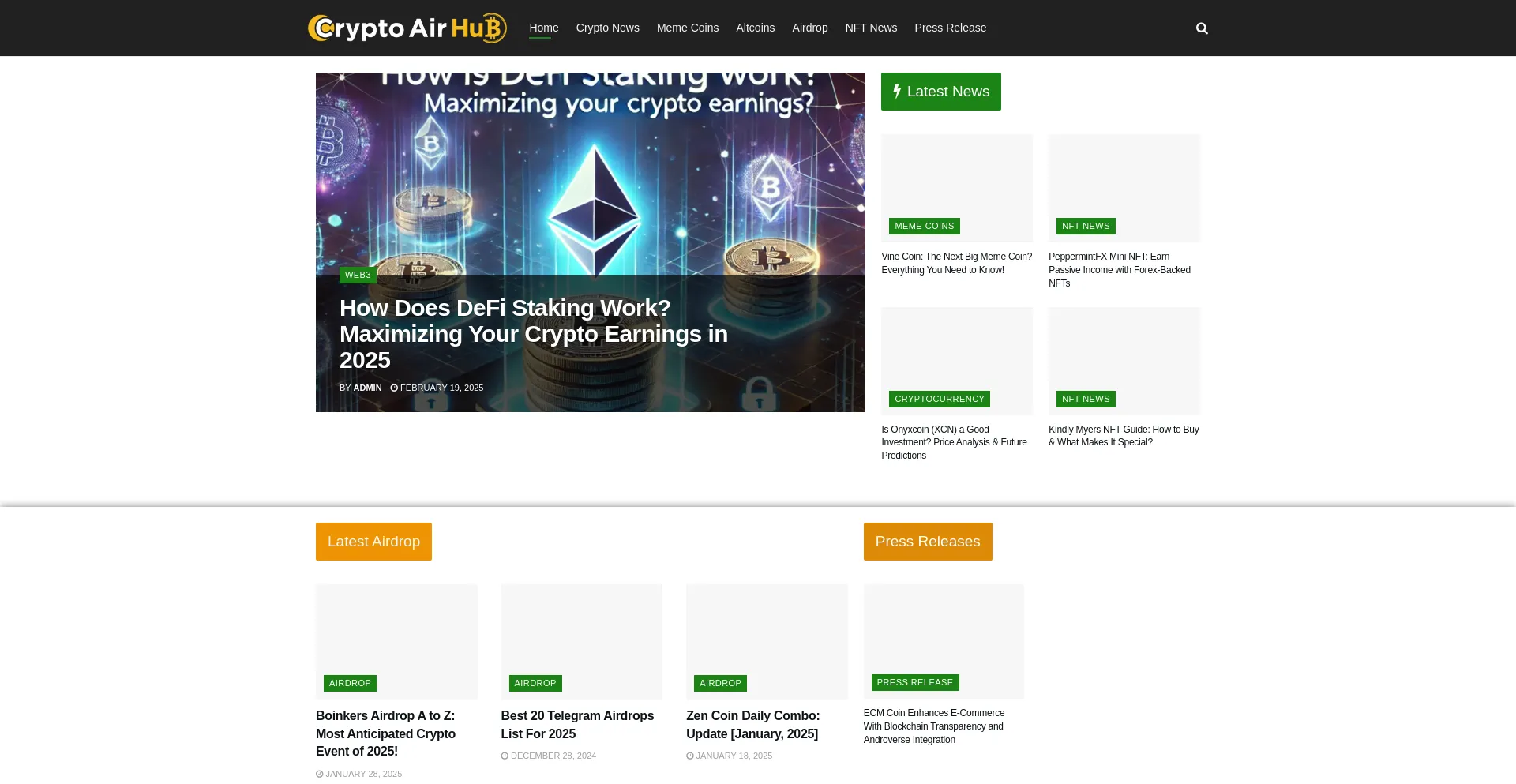Select the WEB3 category badge
1516x784 pixels.
[x=358, y=275]
